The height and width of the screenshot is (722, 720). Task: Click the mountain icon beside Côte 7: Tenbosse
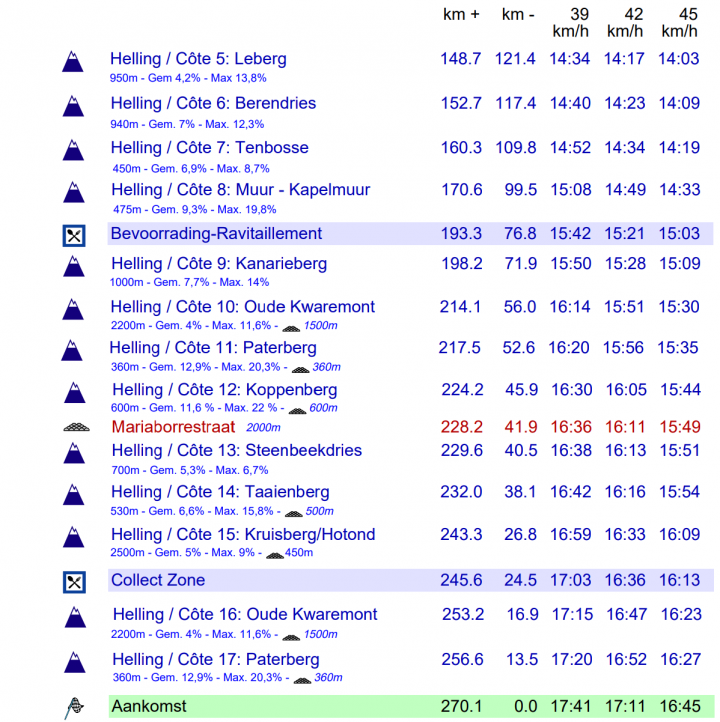pos(73,150)
